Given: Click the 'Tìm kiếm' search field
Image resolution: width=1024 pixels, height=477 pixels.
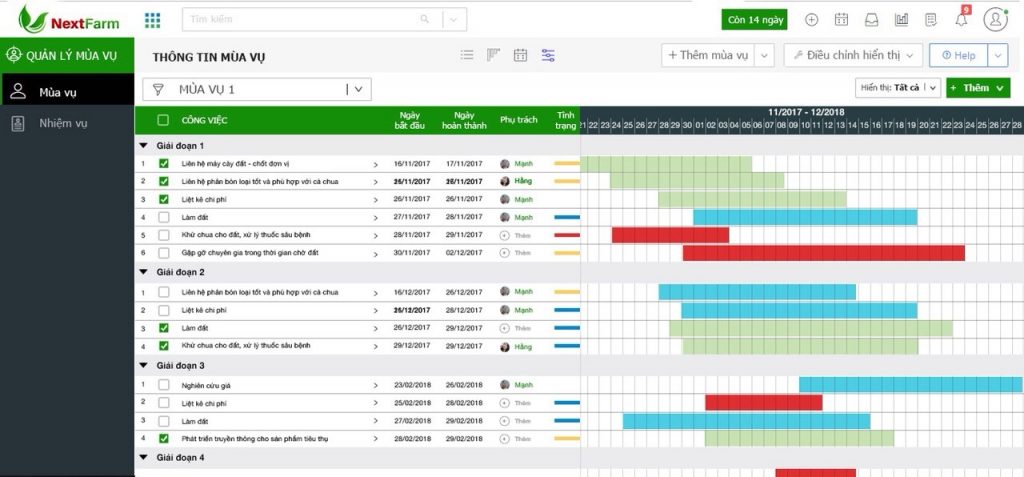Looking at the screenshot, I should [300, 19].
